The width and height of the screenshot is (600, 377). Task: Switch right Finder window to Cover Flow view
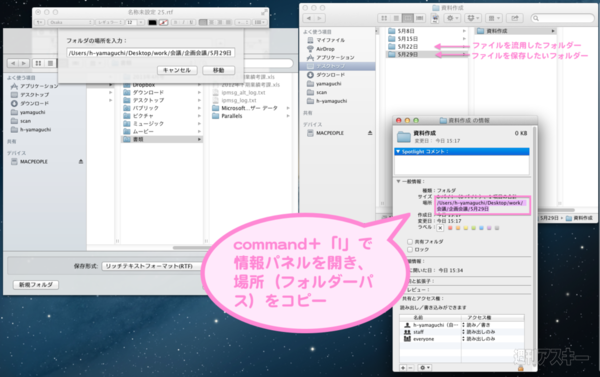[x=420, y=18]
